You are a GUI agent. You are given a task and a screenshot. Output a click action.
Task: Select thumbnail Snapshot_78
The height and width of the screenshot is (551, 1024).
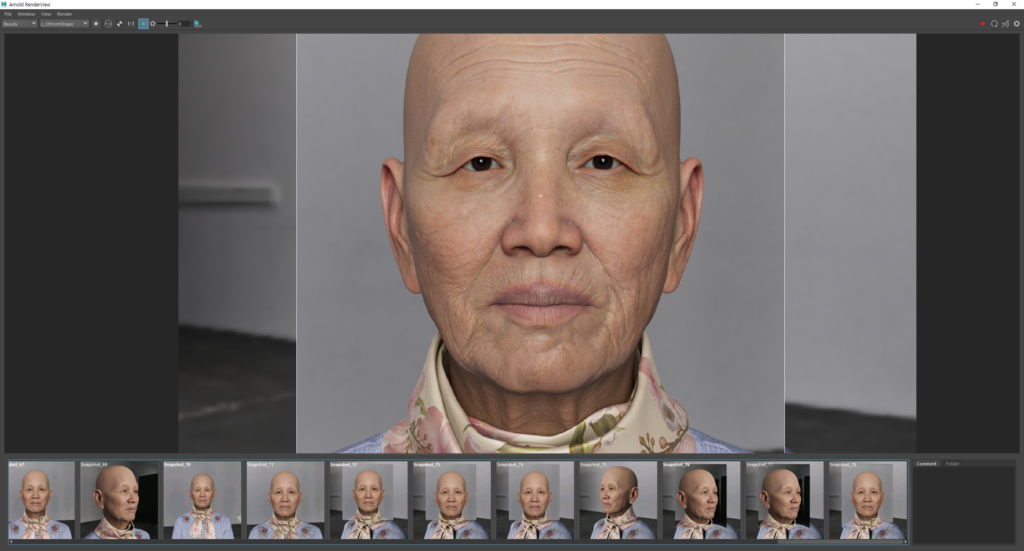pyautogui.click(x=867, y=500)
